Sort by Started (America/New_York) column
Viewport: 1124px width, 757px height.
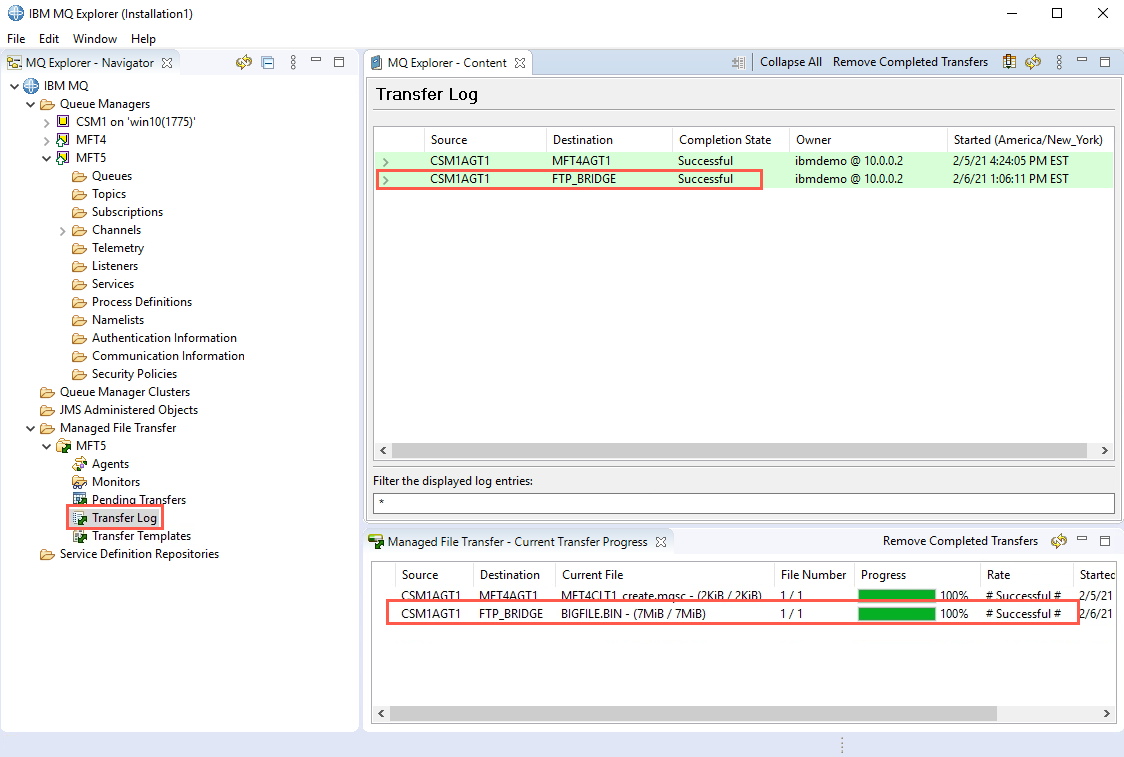pos(1029,140)
